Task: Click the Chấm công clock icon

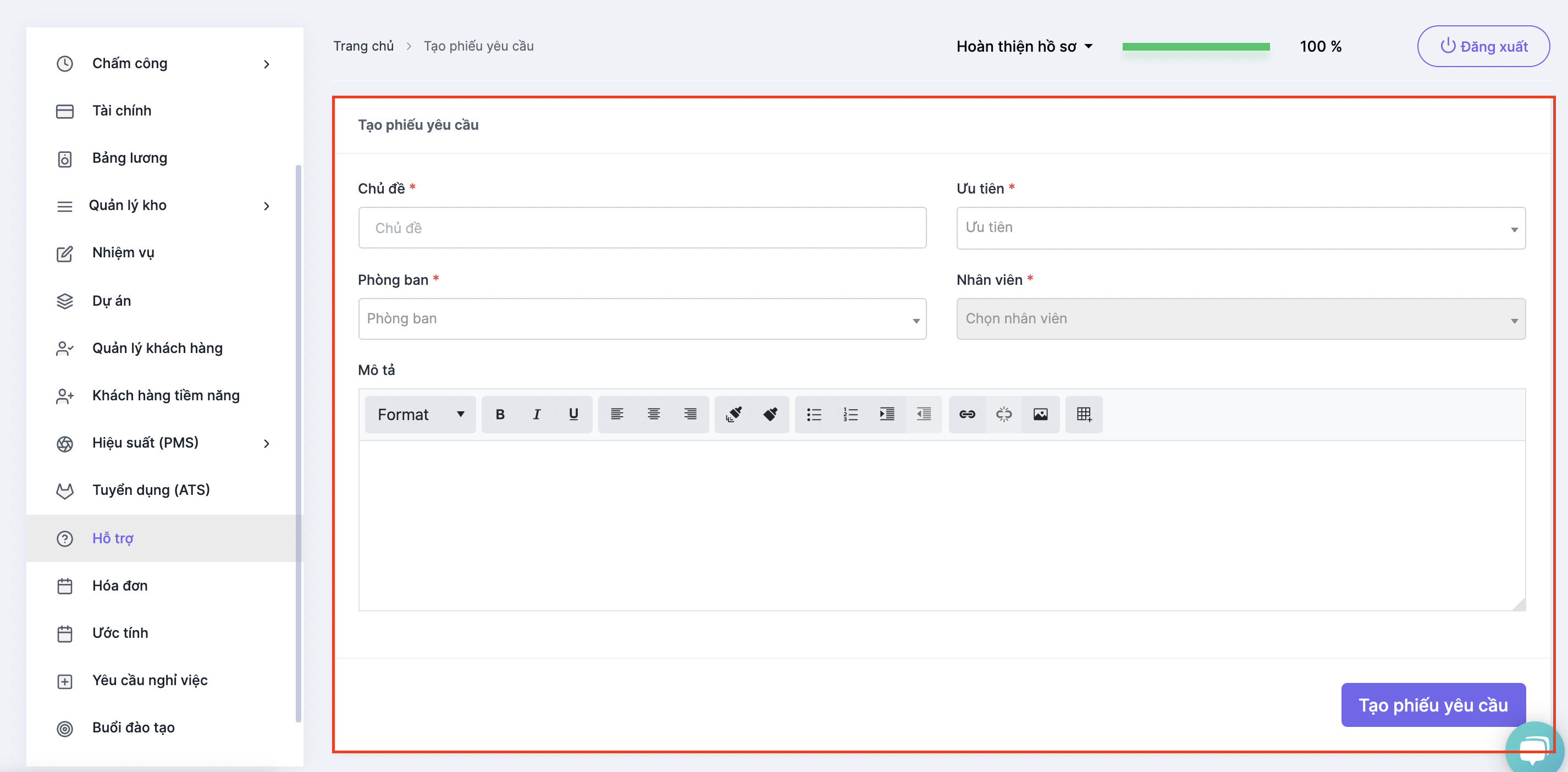Action: click(x=64, y=64)
